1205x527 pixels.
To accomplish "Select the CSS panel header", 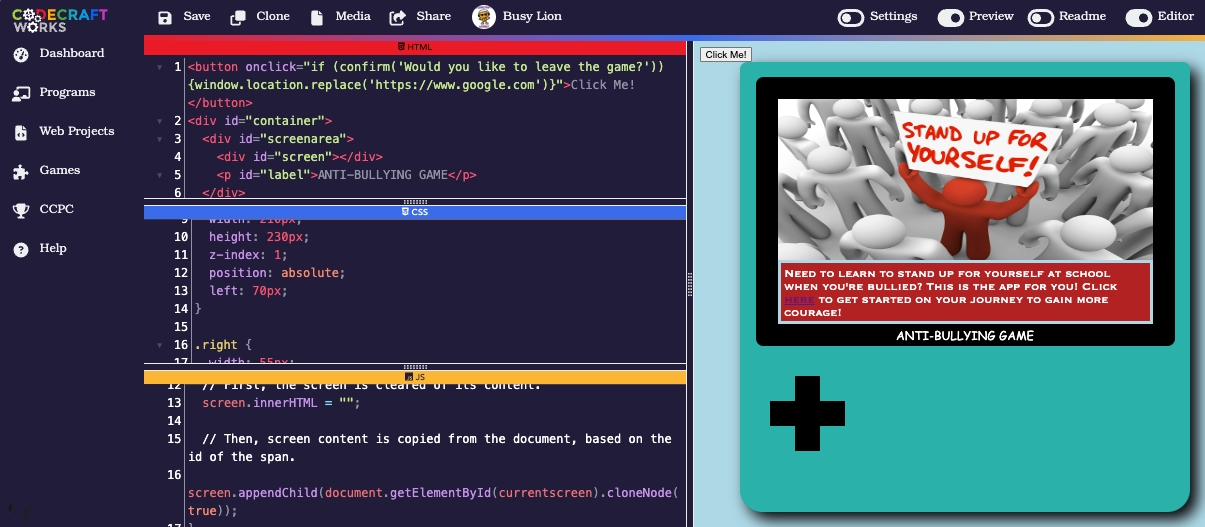I will [415, 212].
